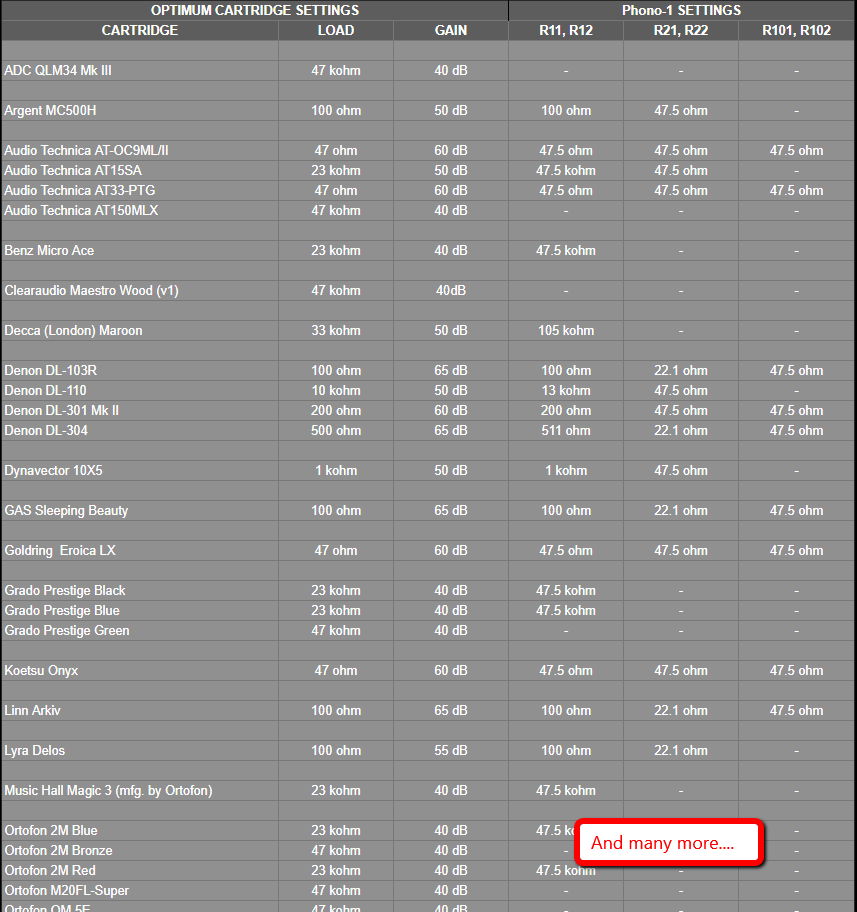
Task: Select the Grado Prestige Blue name
Action: click(x=62, y=611)
